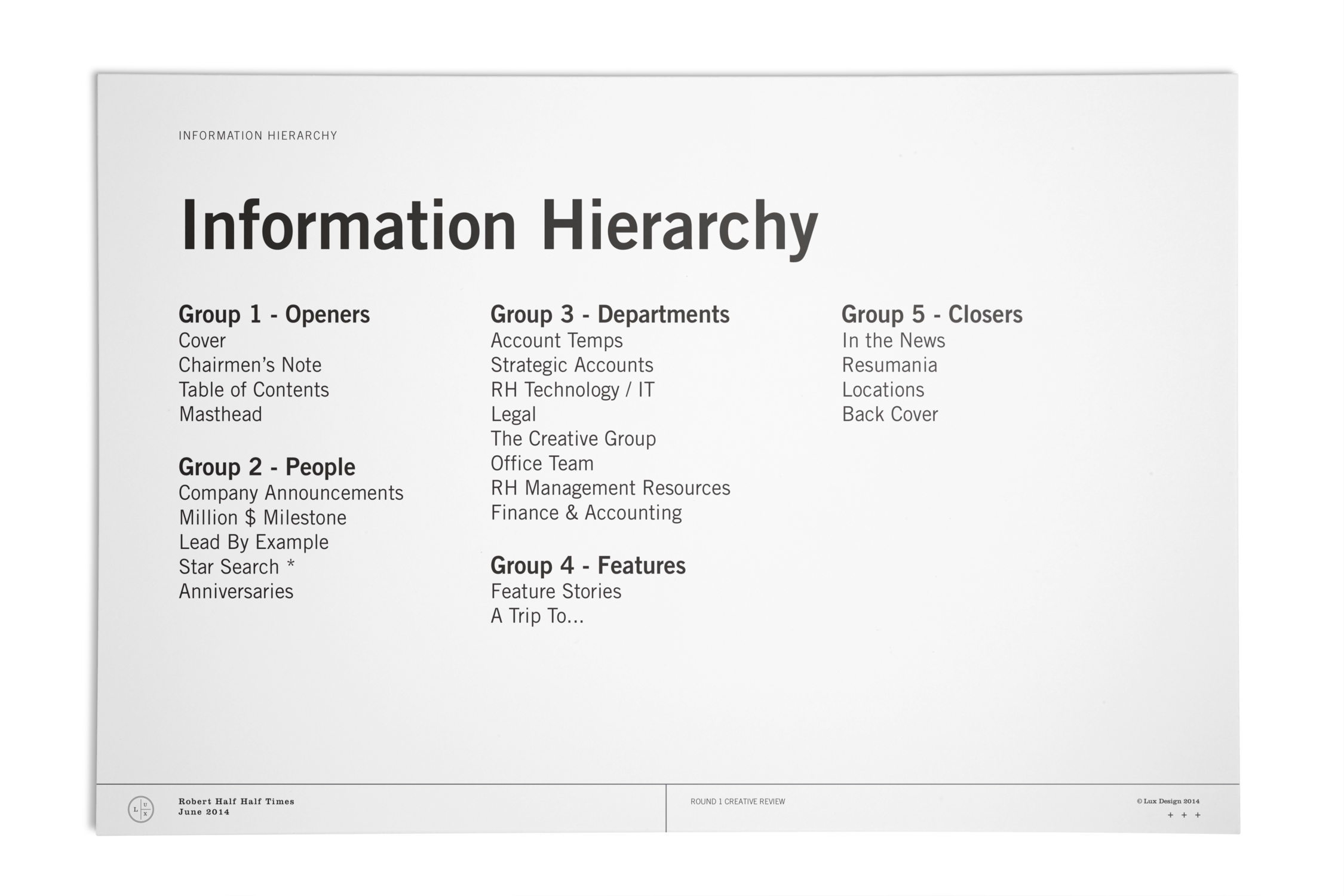
Task: Click ROUND 1 CREATIVE REVIEW footer label
Action: click(x=738, y=802)
